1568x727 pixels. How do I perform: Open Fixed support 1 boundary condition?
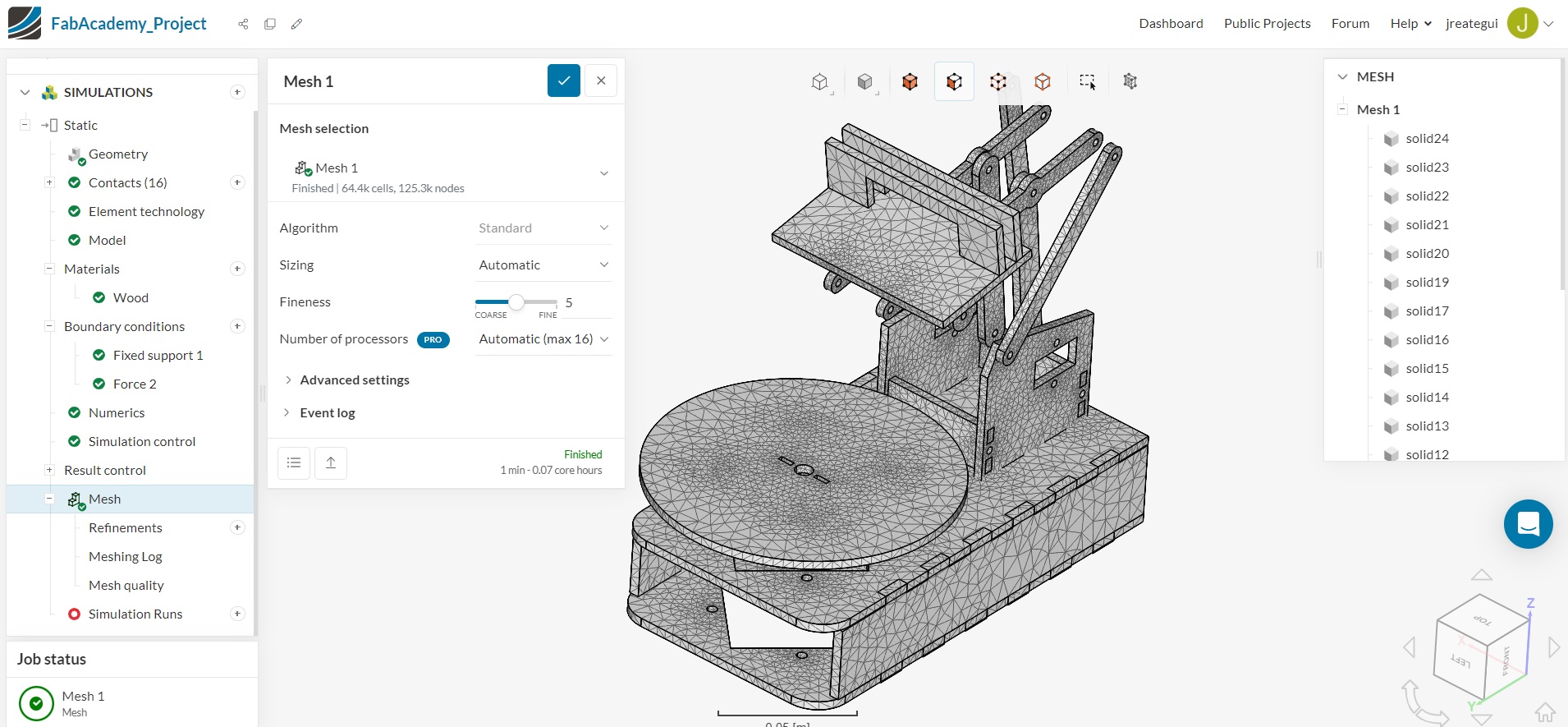click(158, 355)
